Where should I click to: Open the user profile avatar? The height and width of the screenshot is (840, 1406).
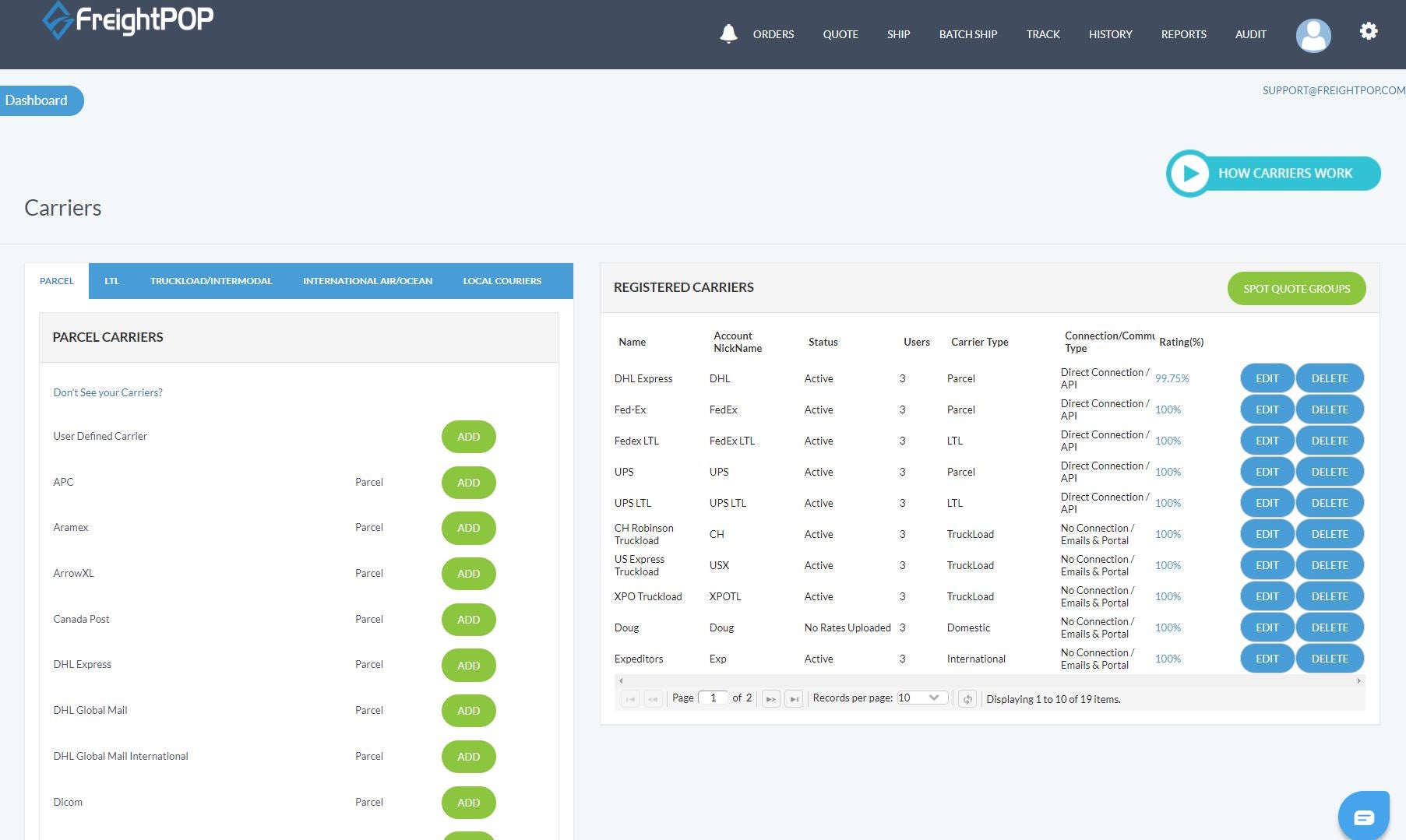pyautogui.click(x=1313, y=35)
